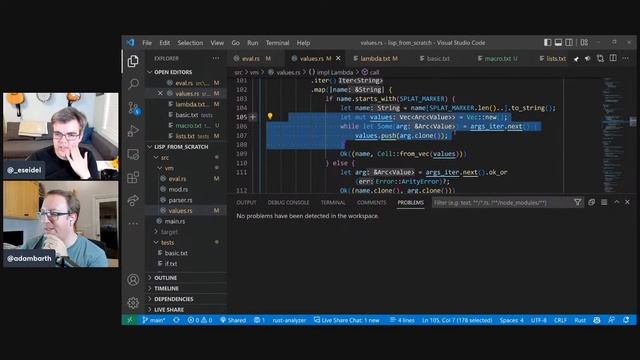The width and height of the screenshot is (640, 360).
Task: Click the megaphone icon in editor toolbar
Action: (588, 59)
